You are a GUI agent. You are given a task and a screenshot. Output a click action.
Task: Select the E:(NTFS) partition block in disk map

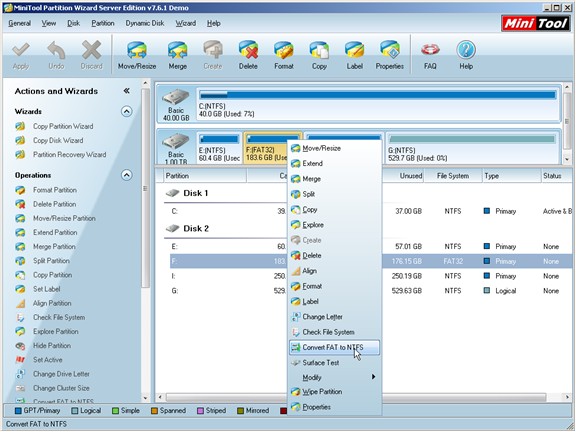[x=219, y=148]
